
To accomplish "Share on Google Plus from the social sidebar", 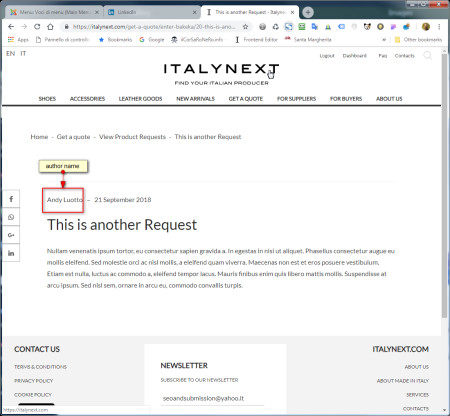I will (11, 235).
